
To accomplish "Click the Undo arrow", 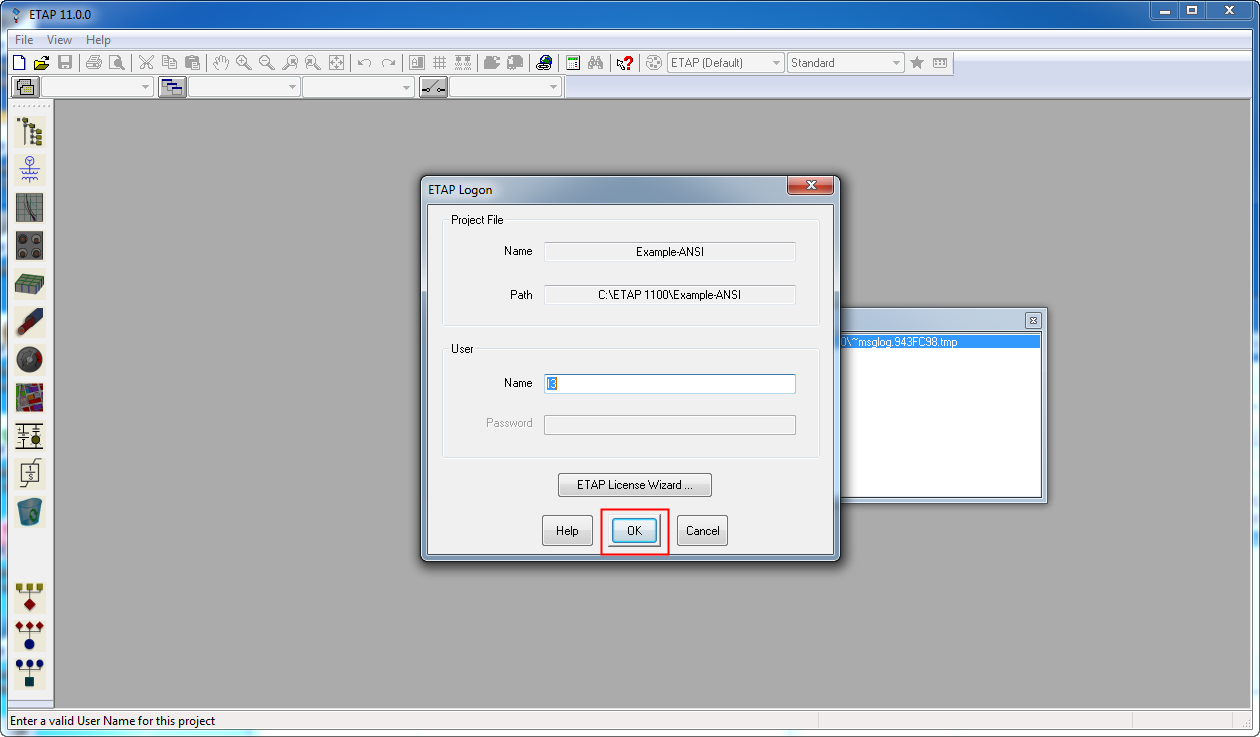I will (365, 63).
